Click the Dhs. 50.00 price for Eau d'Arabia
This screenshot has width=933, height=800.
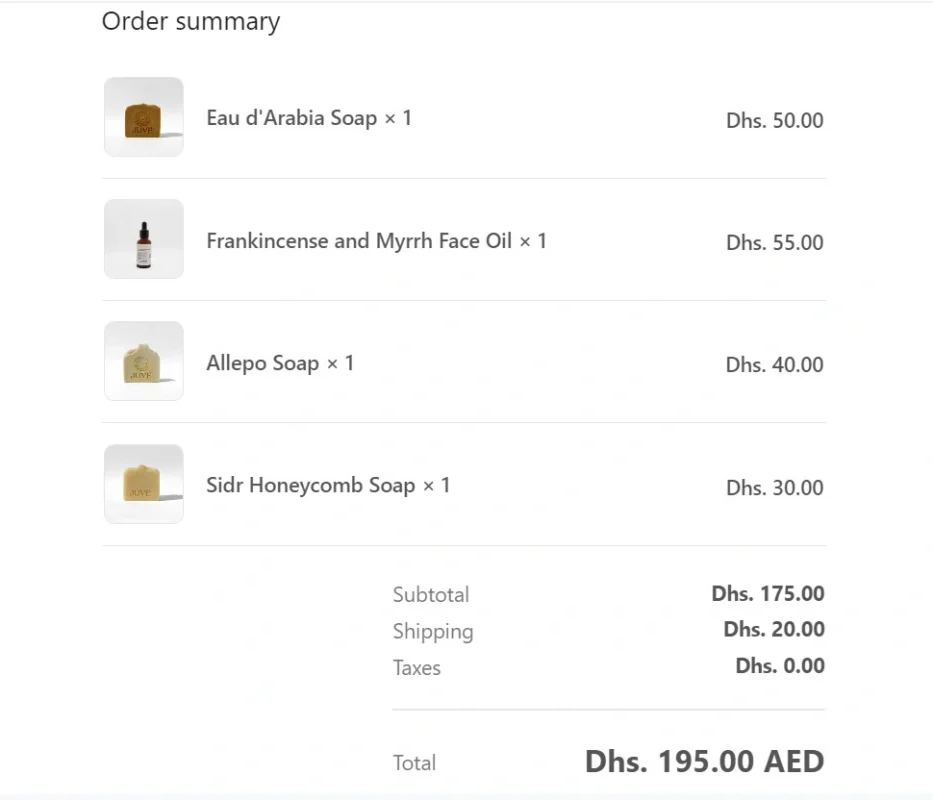pos(774,120)
